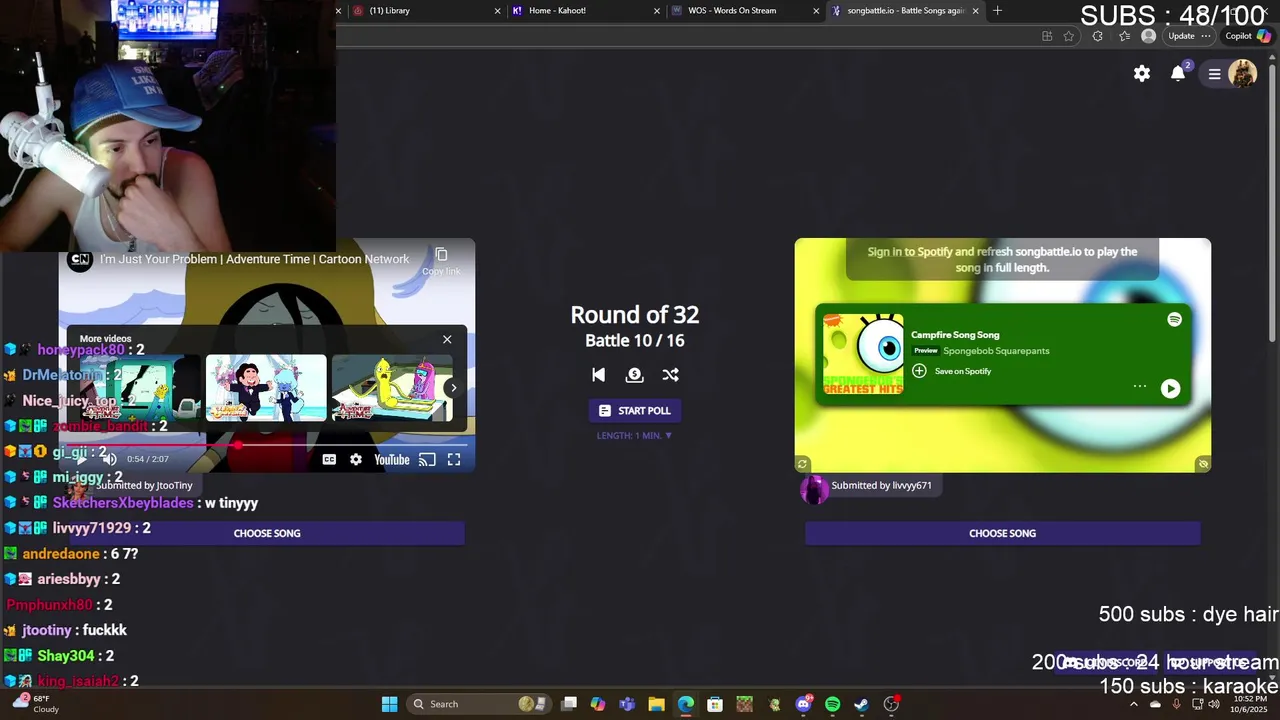This screenshot has width=1280, height=720.
Task: Show hidden system tray icons
Action: [1133, 704]
